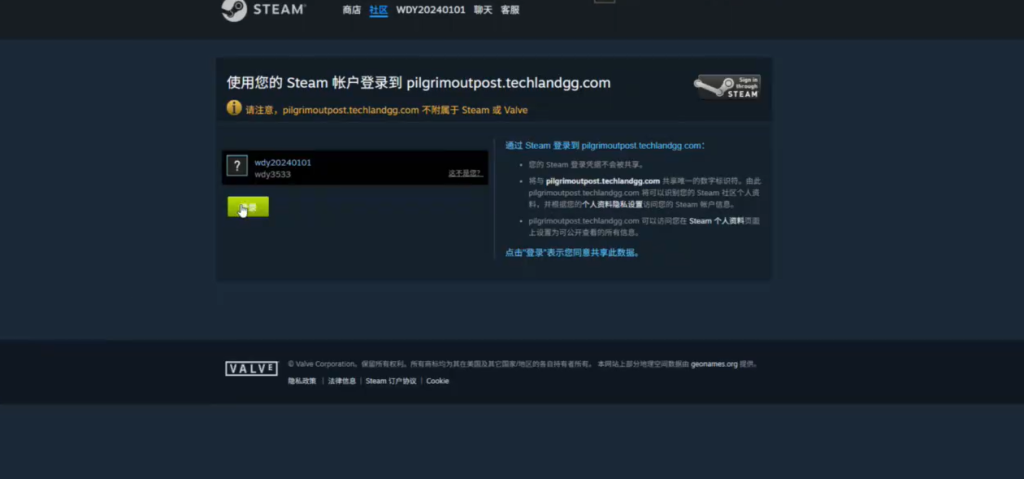1024x479 pixels.
Task: Open the Cookie link in footer
Action: tap(437, 381)
